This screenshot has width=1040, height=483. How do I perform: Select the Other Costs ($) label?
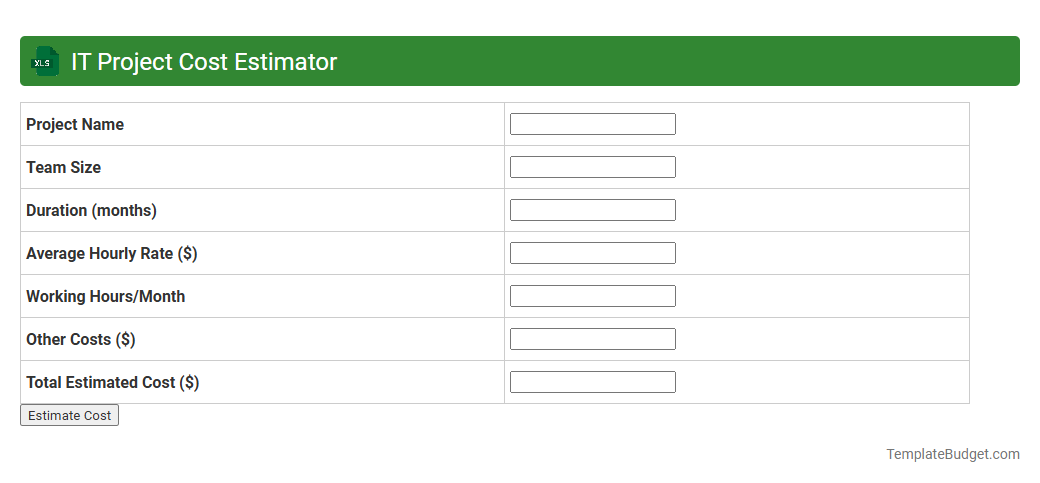[x=80, y=340]
